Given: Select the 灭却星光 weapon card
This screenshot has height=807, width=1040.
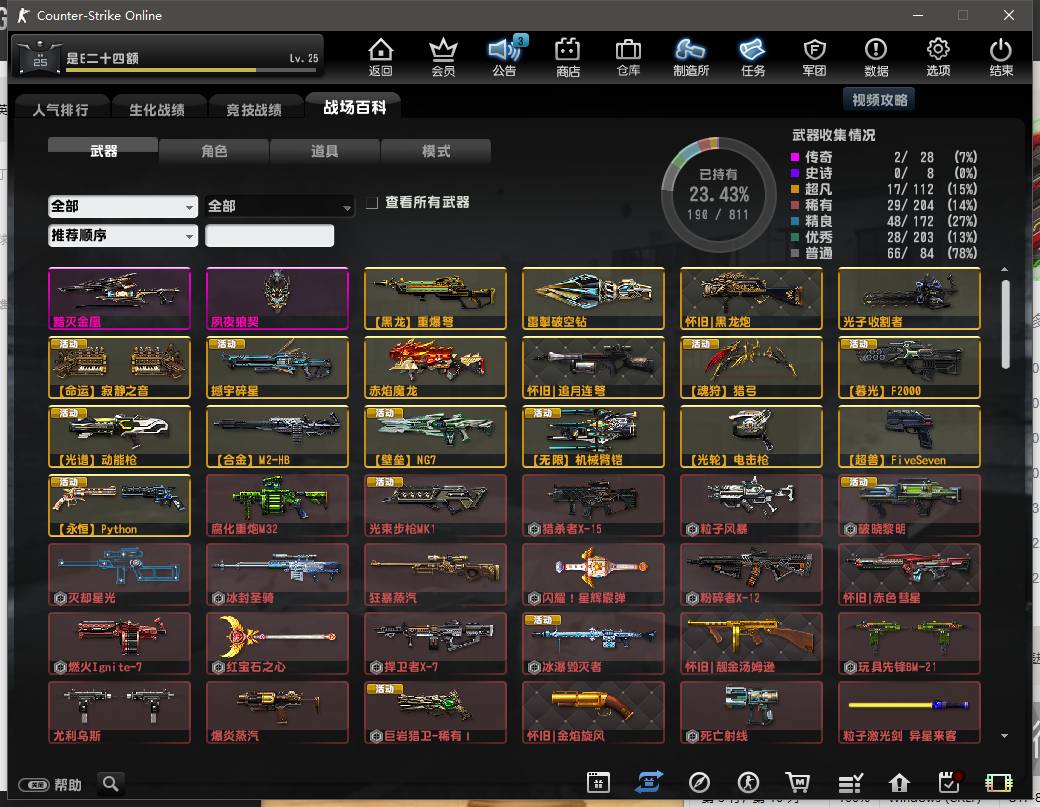Looking at the screenshot, I should [119, 574].
